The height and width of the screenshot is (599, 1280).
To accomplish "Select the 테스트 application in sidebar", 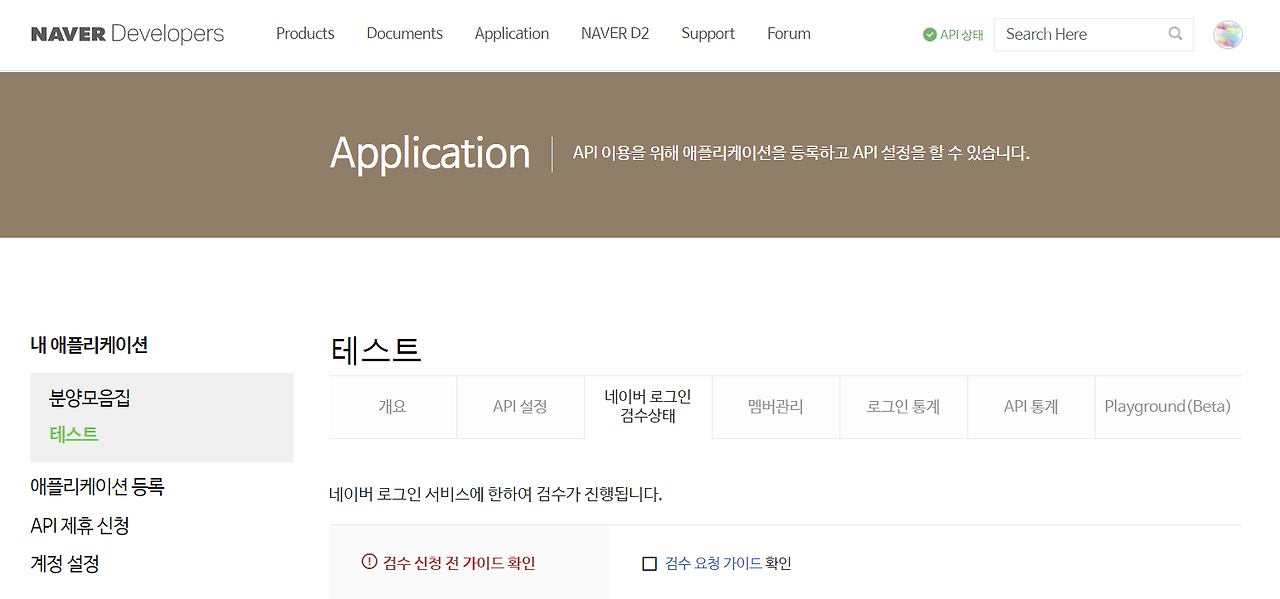I will click(75, 434).
